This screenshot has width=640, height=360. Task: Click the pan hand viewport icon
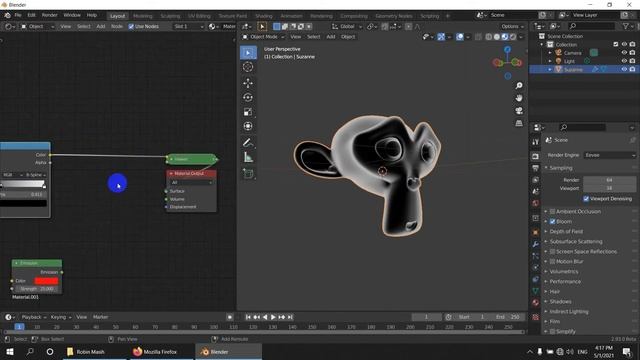pyautogui.click(x=519, y=98)
